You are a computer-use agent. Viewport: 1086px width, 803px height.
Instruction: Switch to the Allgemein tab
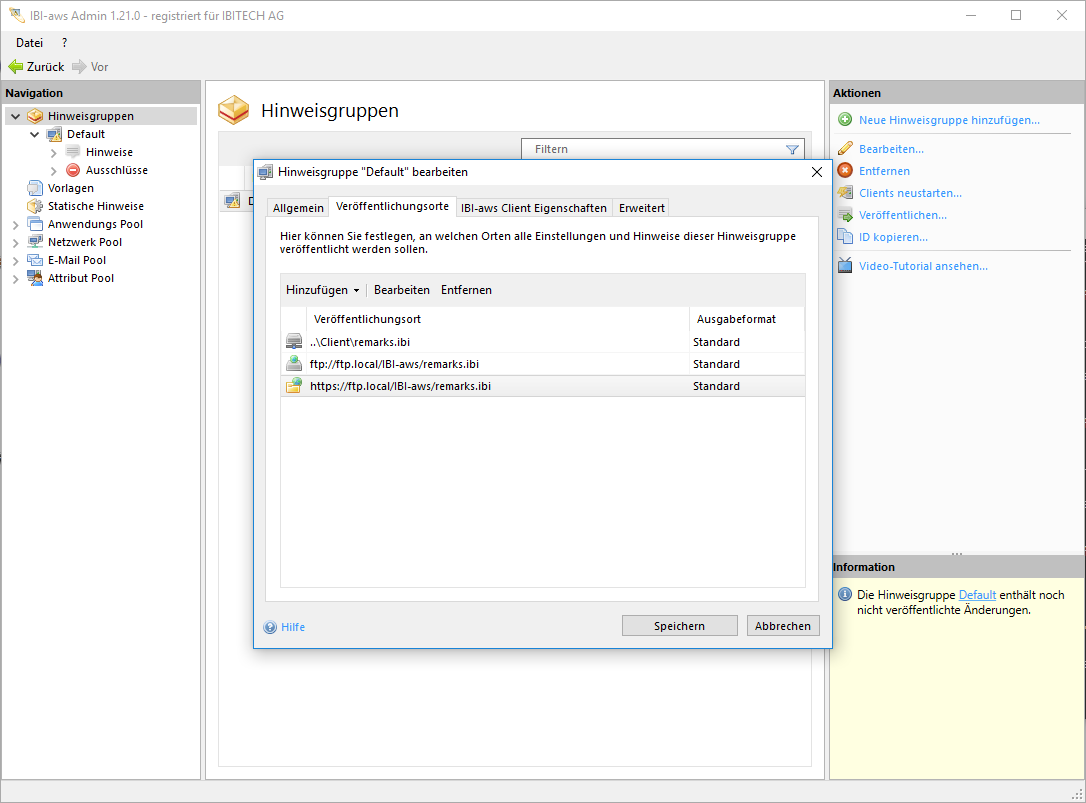point(298,208)
